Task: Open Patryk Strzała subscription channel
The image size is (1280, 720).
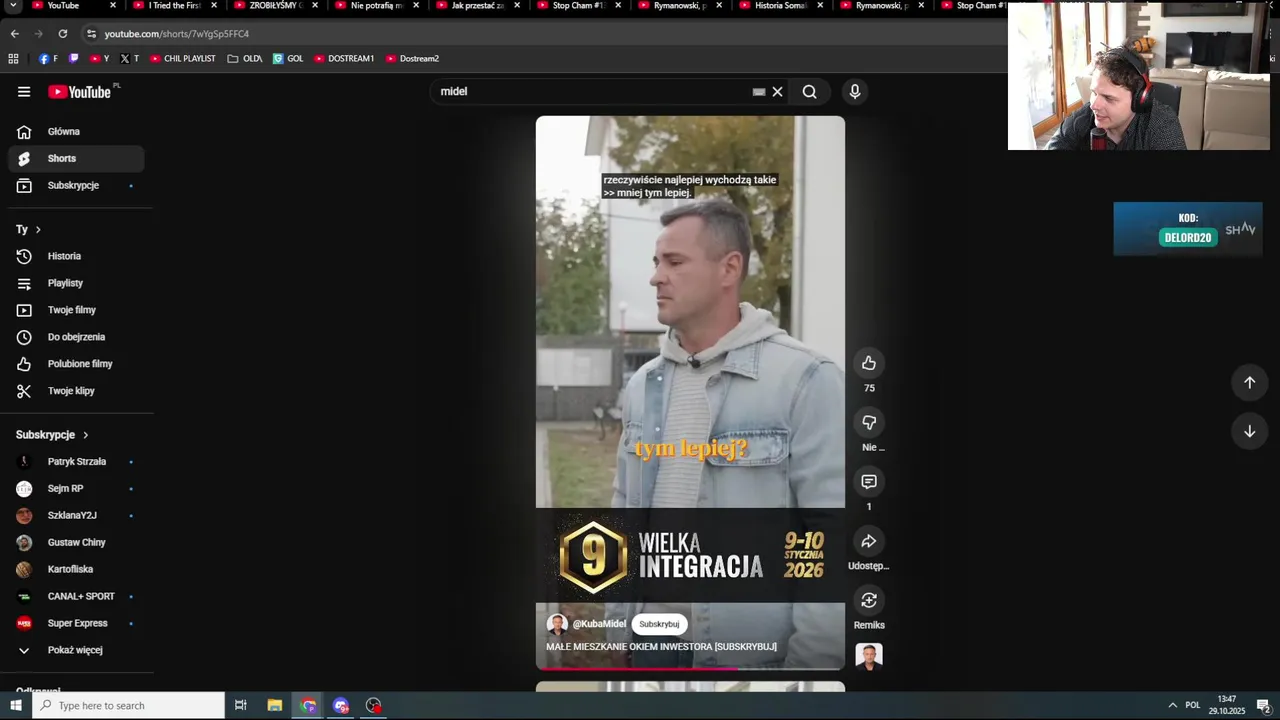Action: coord(76,462)
